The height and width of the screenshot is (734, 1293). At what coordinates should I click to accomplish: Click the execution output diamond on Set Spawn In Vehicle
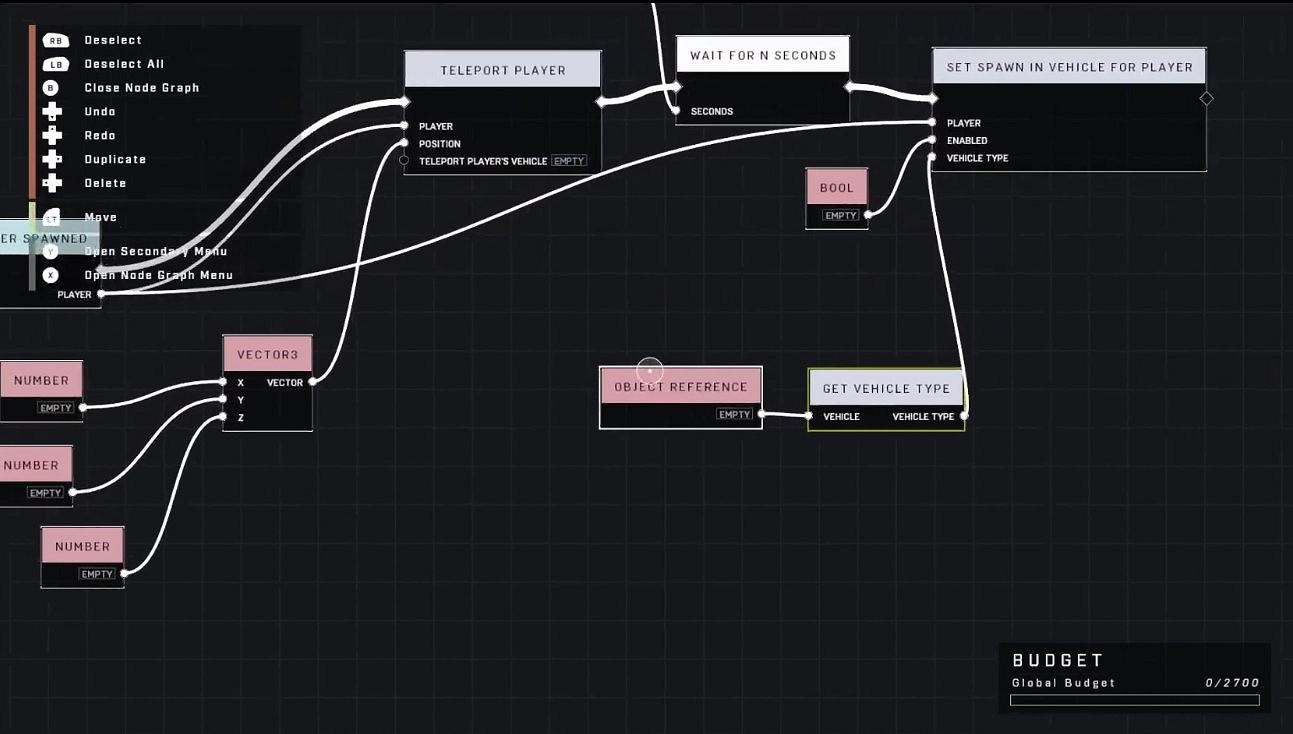(x=1206, y=98)
